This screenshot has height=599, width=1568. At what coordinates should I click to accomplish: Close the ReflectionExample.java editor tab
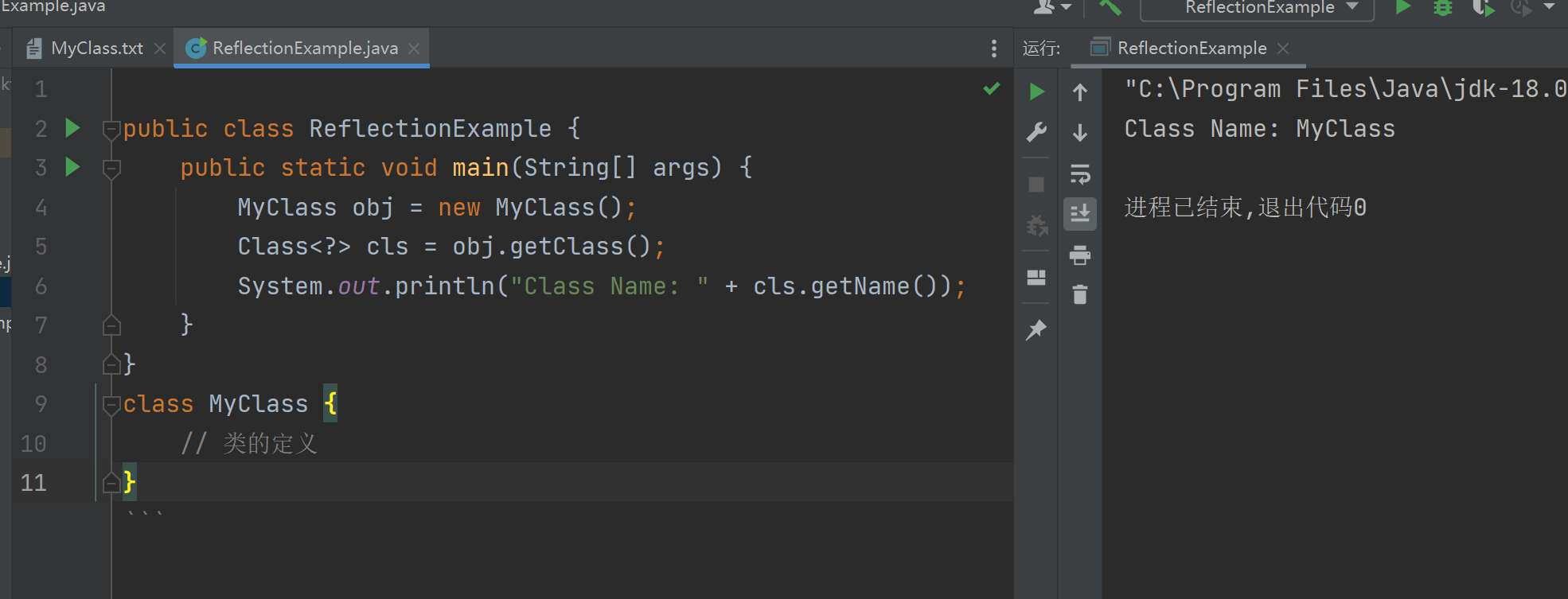click(414, 49)
